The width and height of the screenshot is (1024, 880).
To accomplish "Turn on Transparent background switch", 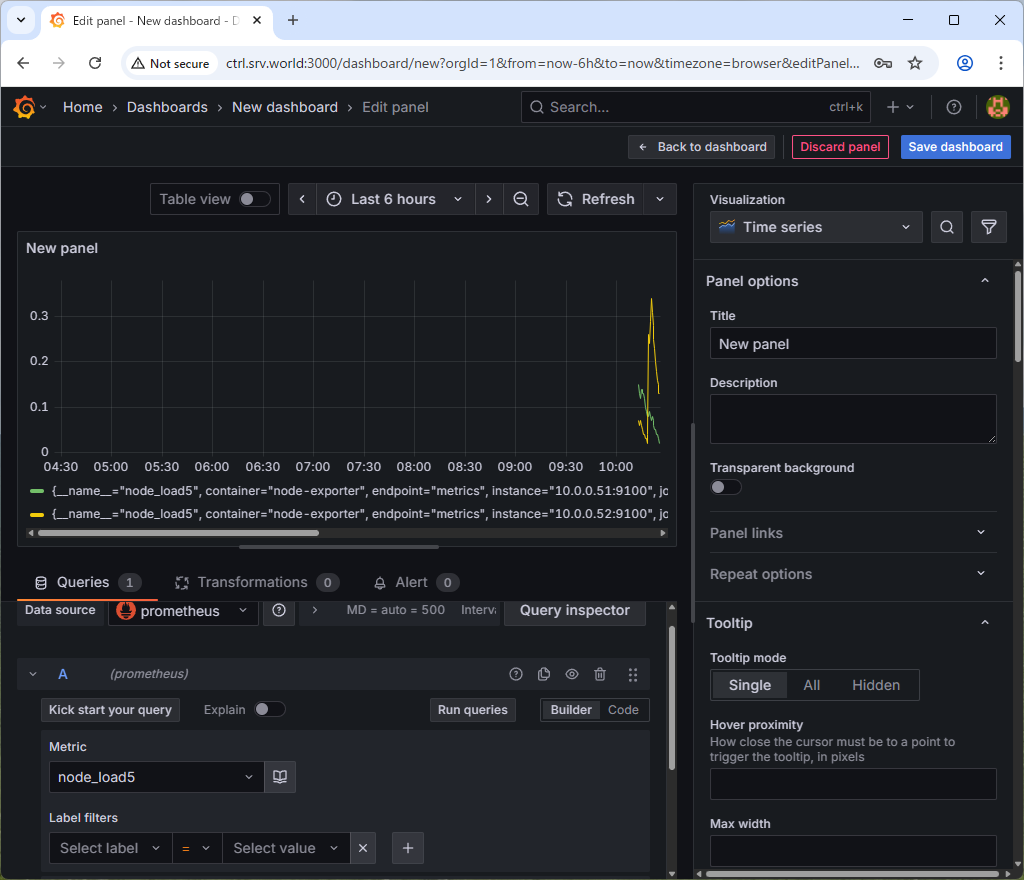I will (725, 487).
